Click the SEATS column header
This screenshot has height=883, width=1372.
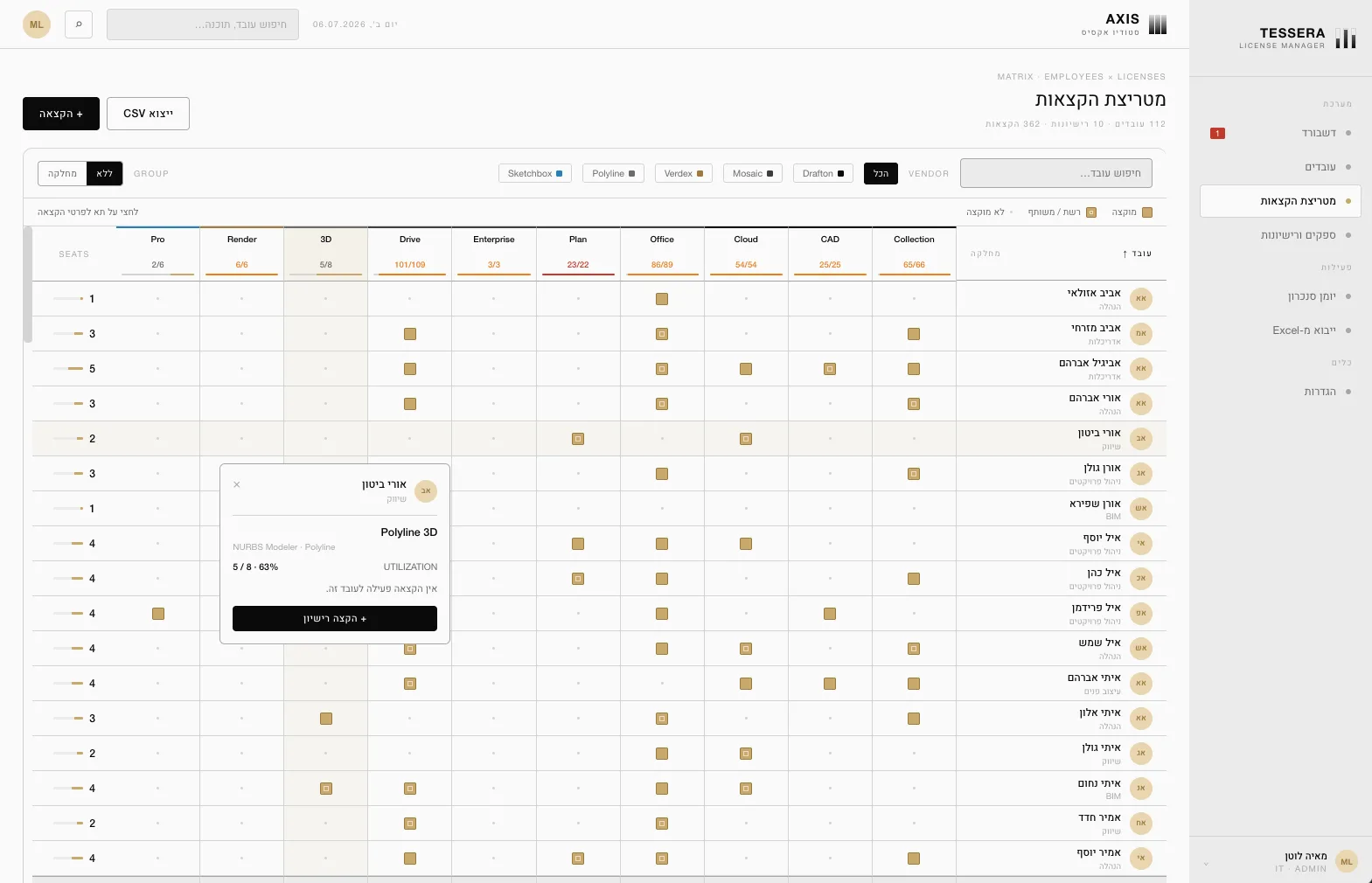coord(74,254)
